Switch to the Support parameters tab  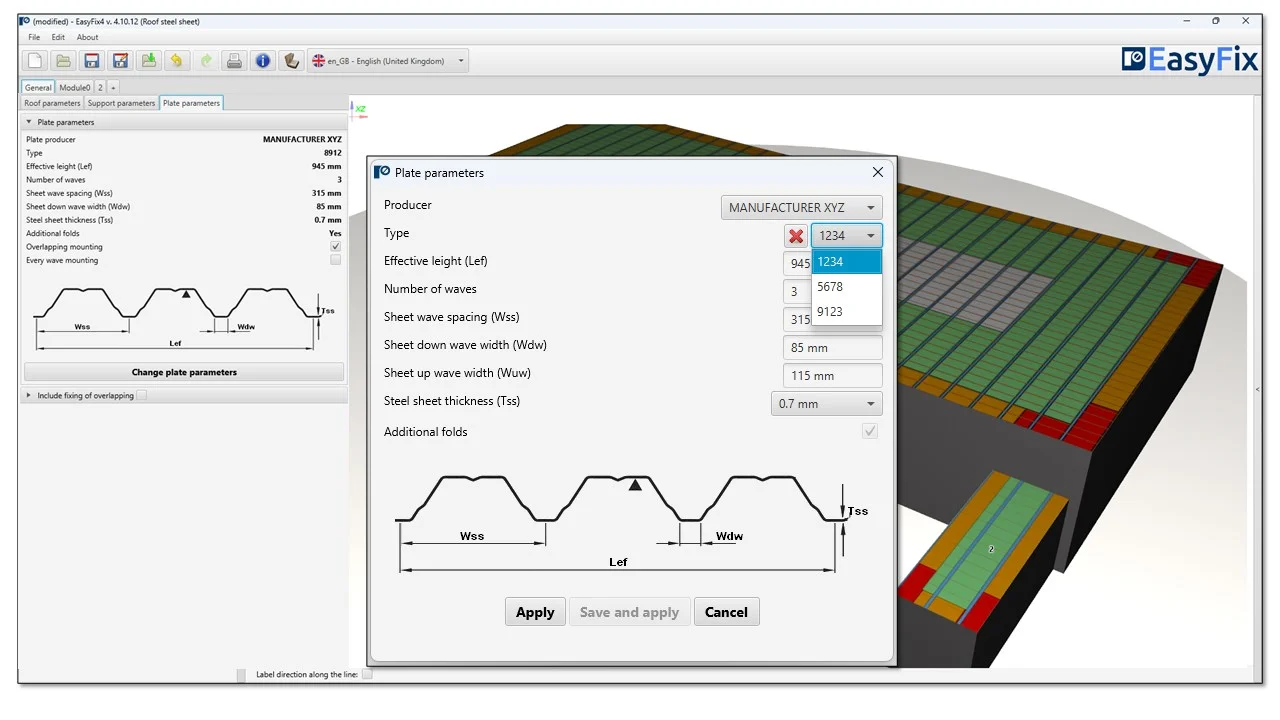point(121,103)
